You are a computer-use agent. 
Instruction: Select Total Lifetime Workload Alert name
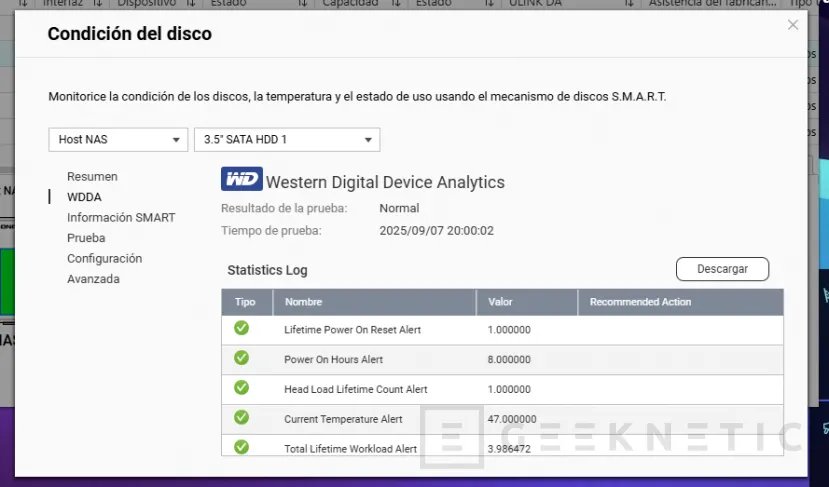(351, 448)
